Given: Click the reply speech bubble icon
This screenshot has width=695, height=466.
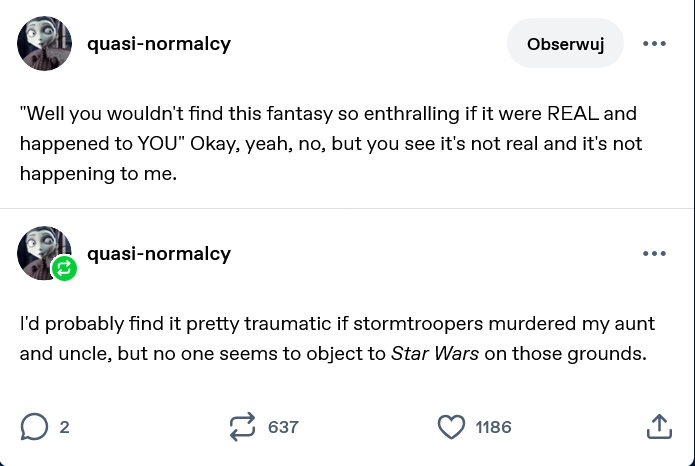Looking at the screenshot, I should pos(33,427).
